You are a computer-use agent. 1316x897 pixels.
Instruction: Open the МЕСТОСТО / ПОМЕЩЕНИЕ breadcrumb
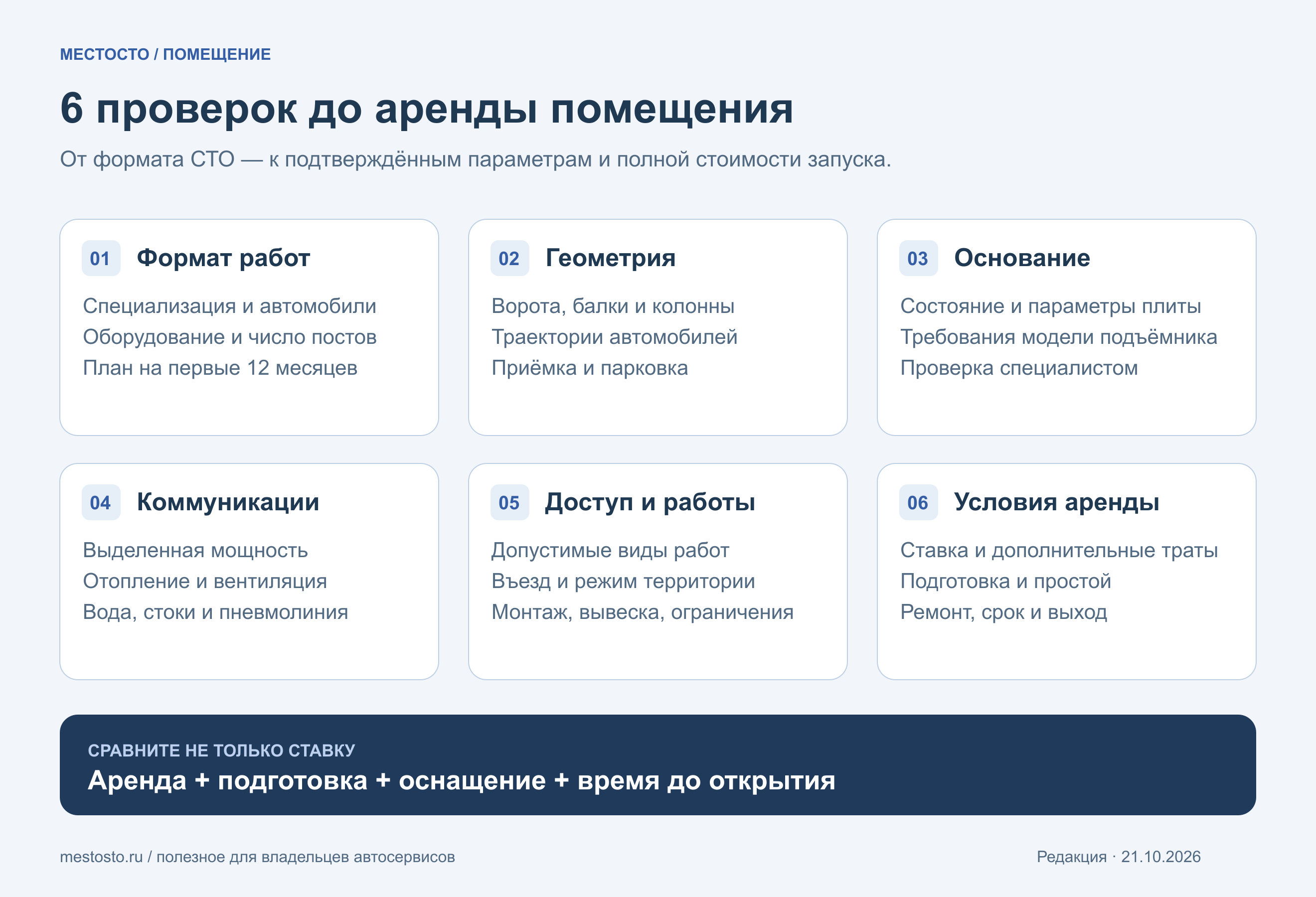coord(165,54)
